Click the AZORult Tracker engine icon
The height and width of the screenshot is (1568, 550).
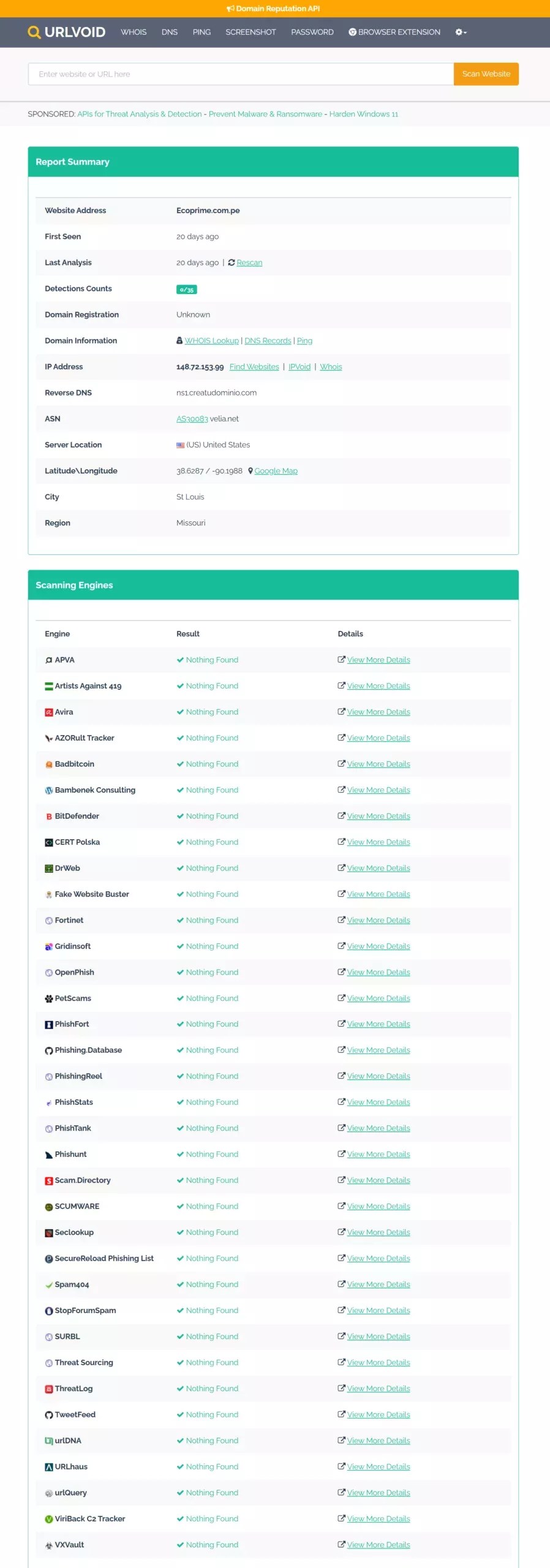tap(49, 739)
